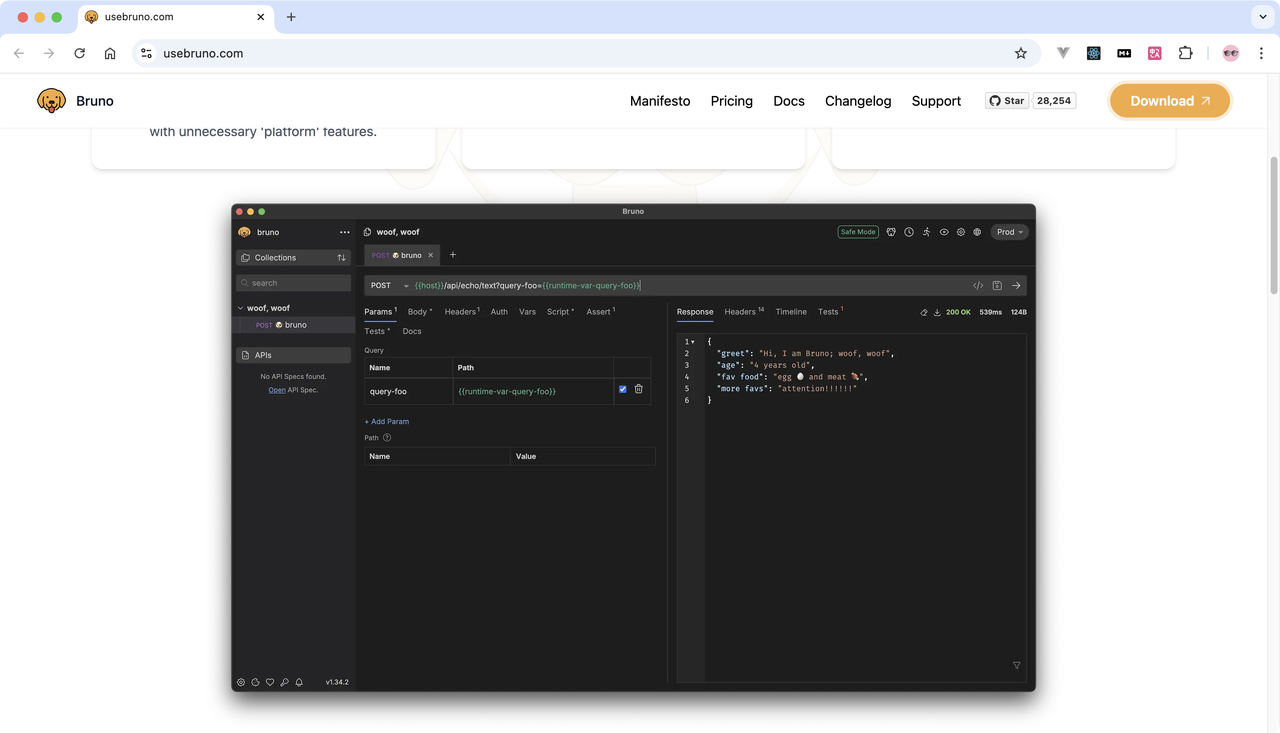Image resolution: width=1280 pixels, height=733 pixels.
Task: Click the orange Download button
Action: 1170,101
